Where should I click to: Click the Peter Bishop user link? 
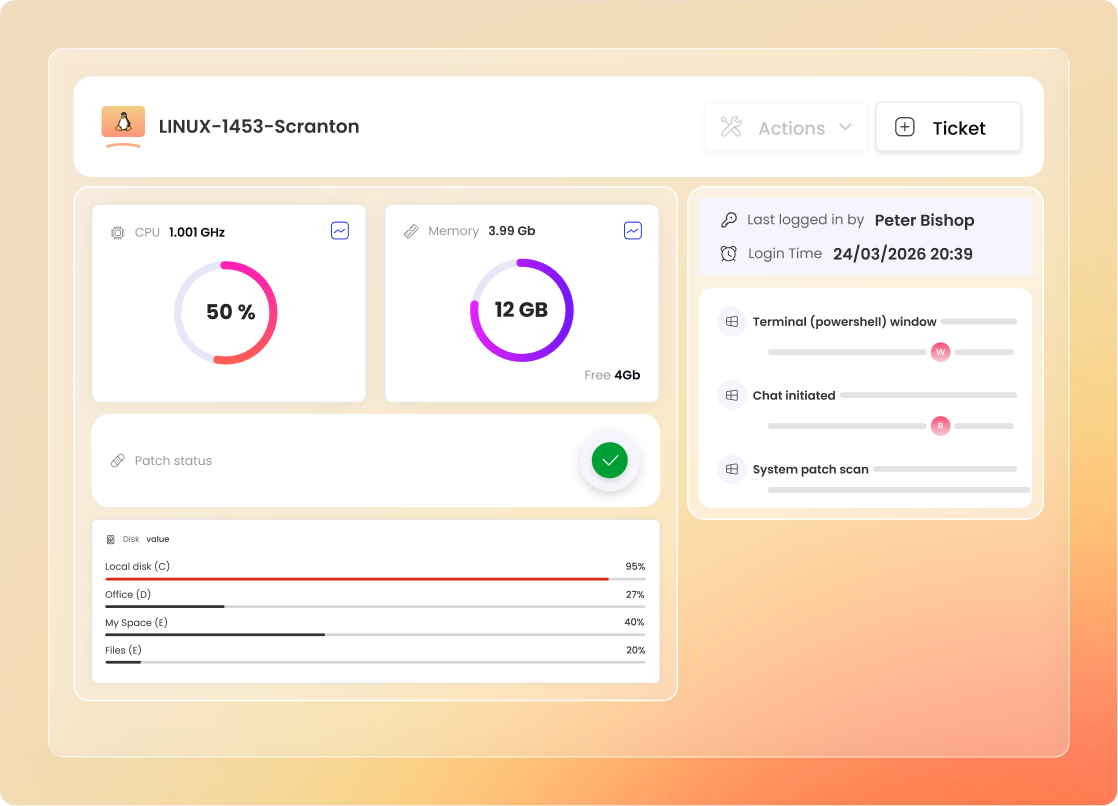pyautogui.click(x=924, y=219)
